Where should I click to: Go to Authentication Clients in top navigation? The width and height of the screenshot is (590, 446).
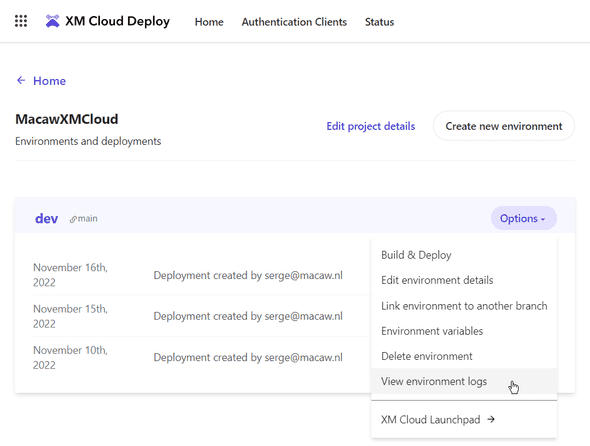(x=294, y=22)
